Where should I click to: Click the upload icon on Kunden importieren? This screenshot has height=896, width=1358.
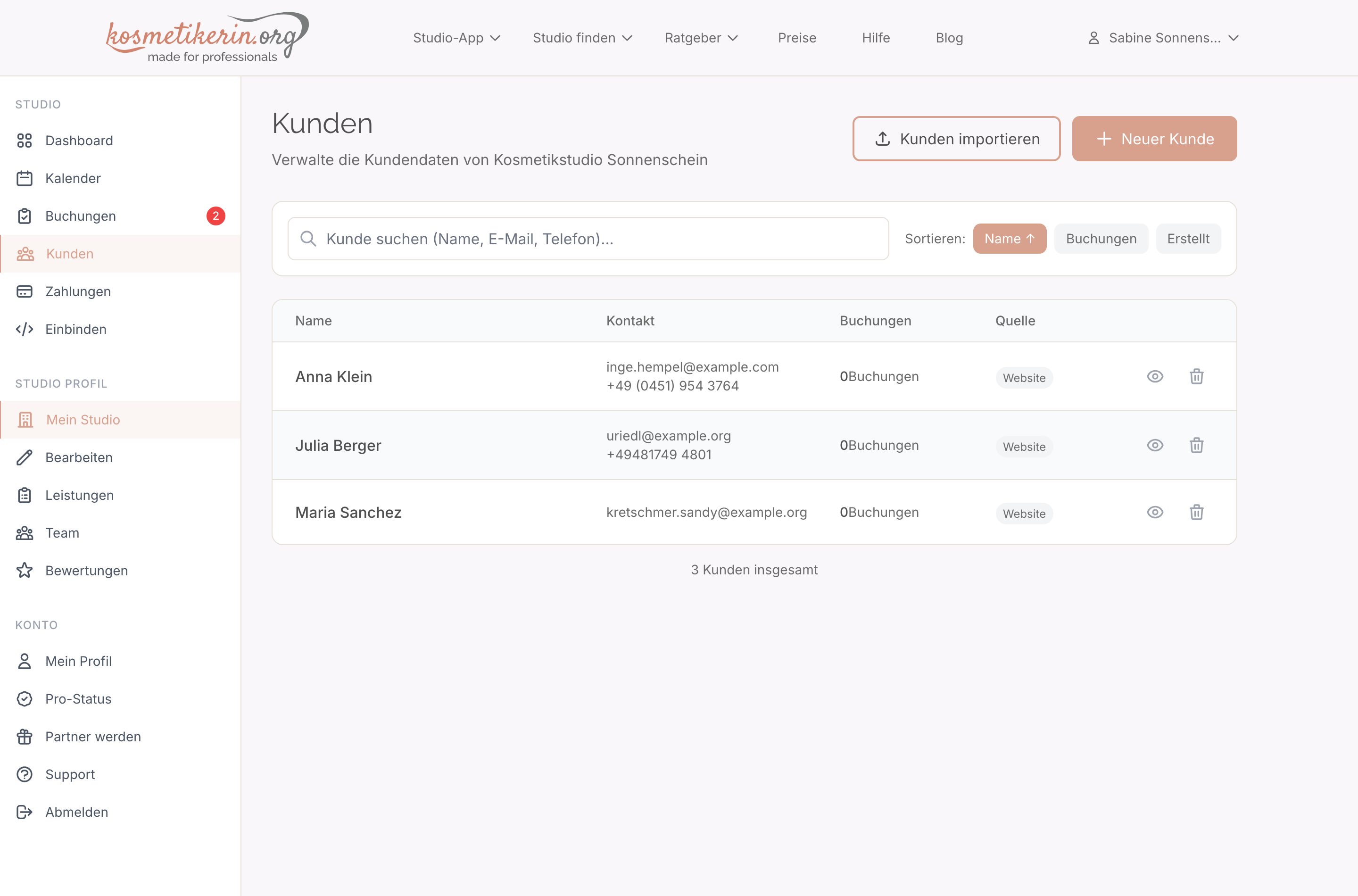(883, 138)
